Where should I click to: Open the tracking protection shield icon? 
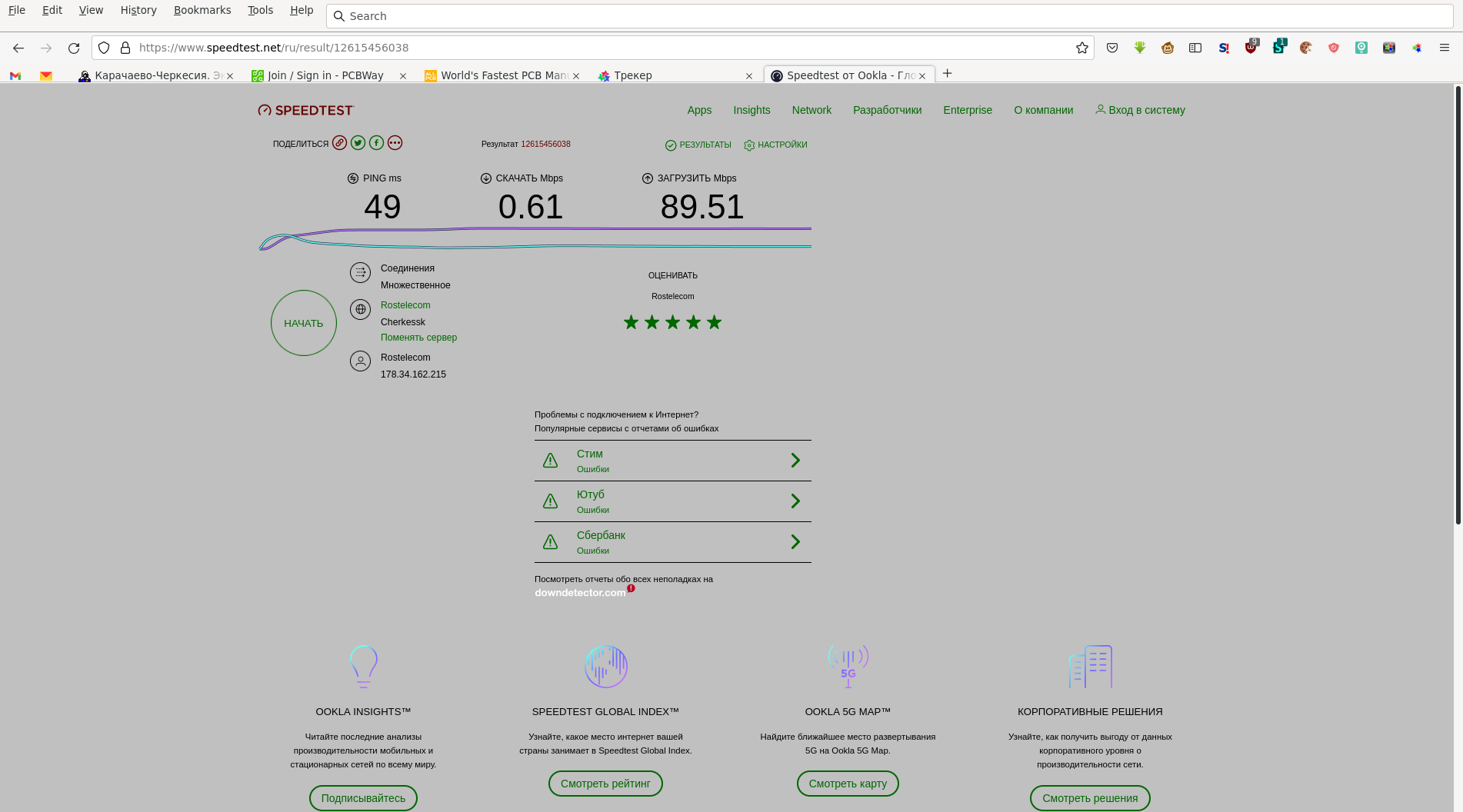coord(104,48)
